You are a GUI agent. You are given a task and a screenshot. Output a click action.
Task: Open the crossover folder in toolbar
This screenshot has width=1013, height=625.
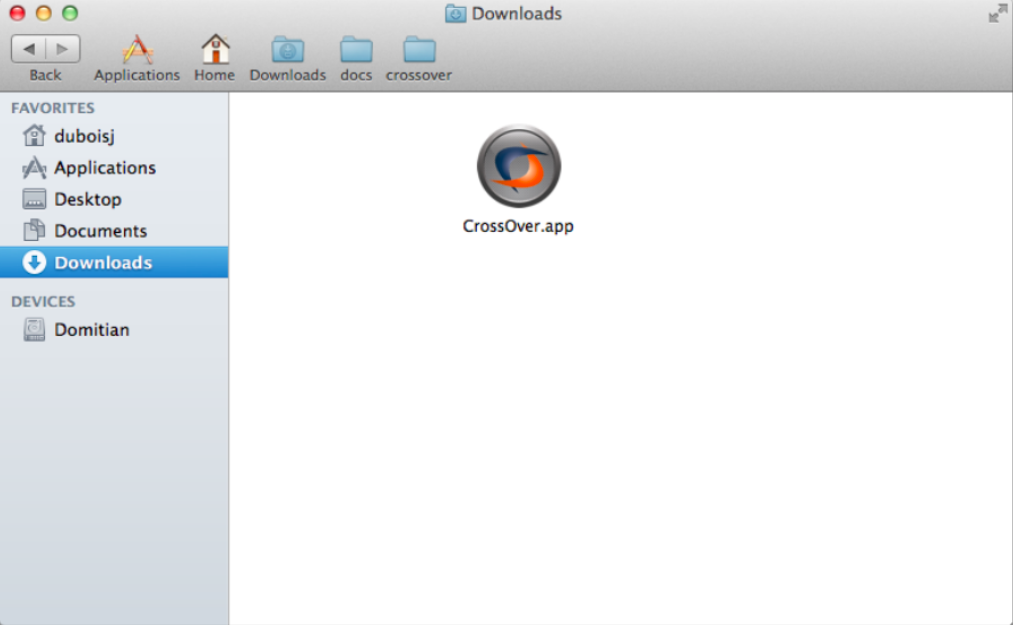tap(419, 50)
